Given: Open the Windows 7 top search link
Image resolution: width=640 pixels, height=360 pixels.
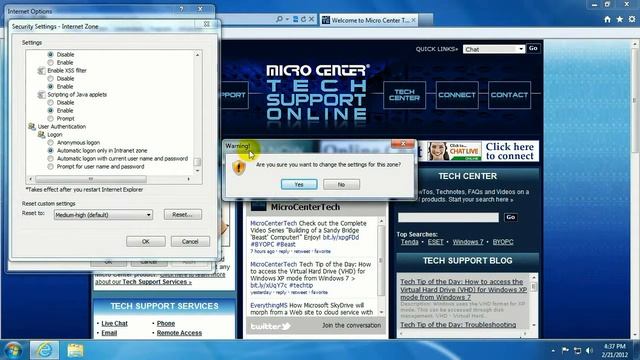Looking at the screenshot, I should [468, 242].
